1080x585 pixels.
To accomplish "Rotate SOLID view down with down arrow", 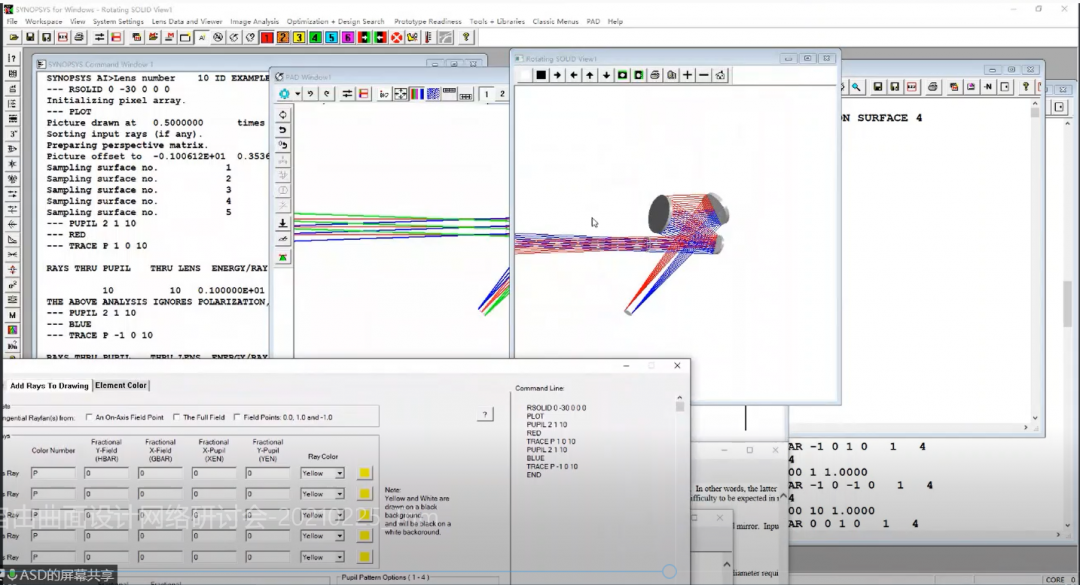I will [606, 75].
